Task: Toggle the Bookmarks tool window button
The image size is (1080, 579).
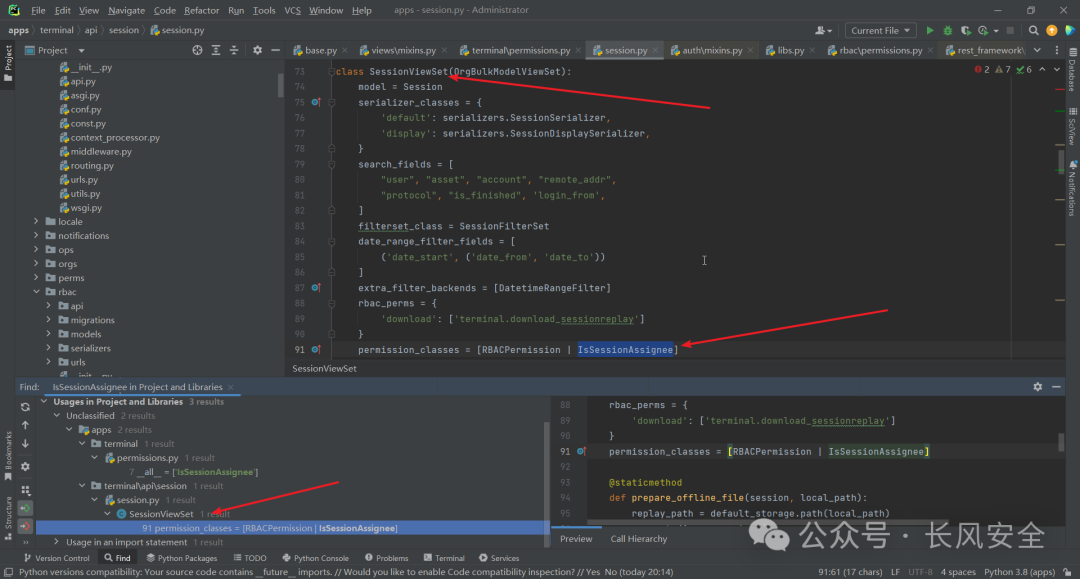Action: [x=8, y=456]
